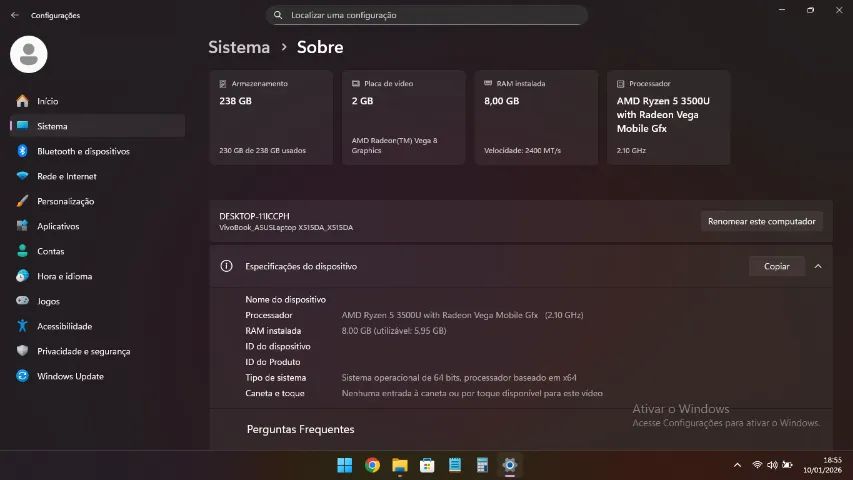Click the info icon beside Especificações do dispositivo

(226, 266)
